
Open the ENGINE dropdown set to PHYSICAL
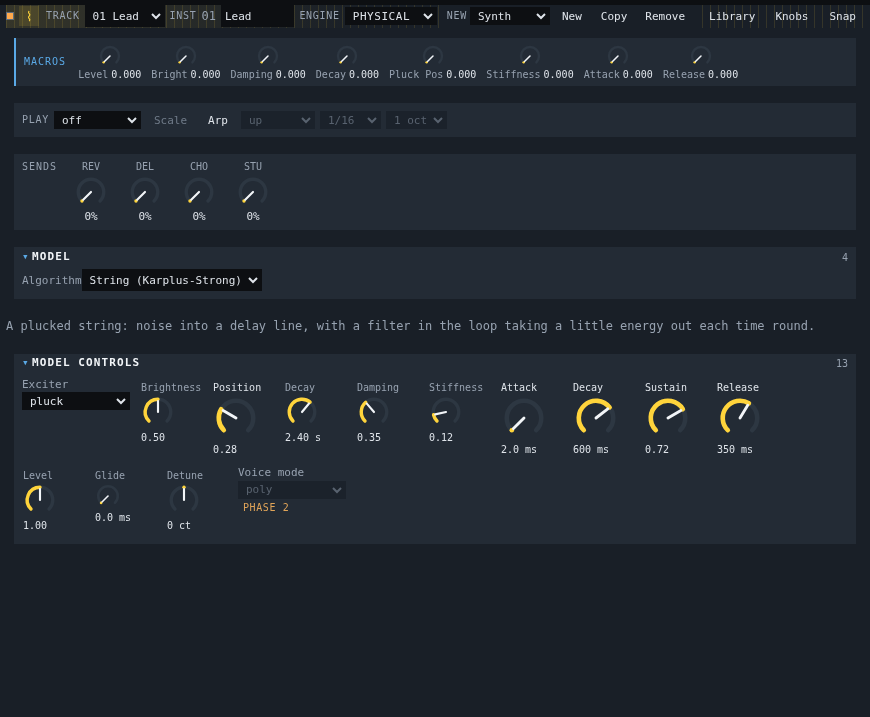pyautogui.click(x=391, y=16)
